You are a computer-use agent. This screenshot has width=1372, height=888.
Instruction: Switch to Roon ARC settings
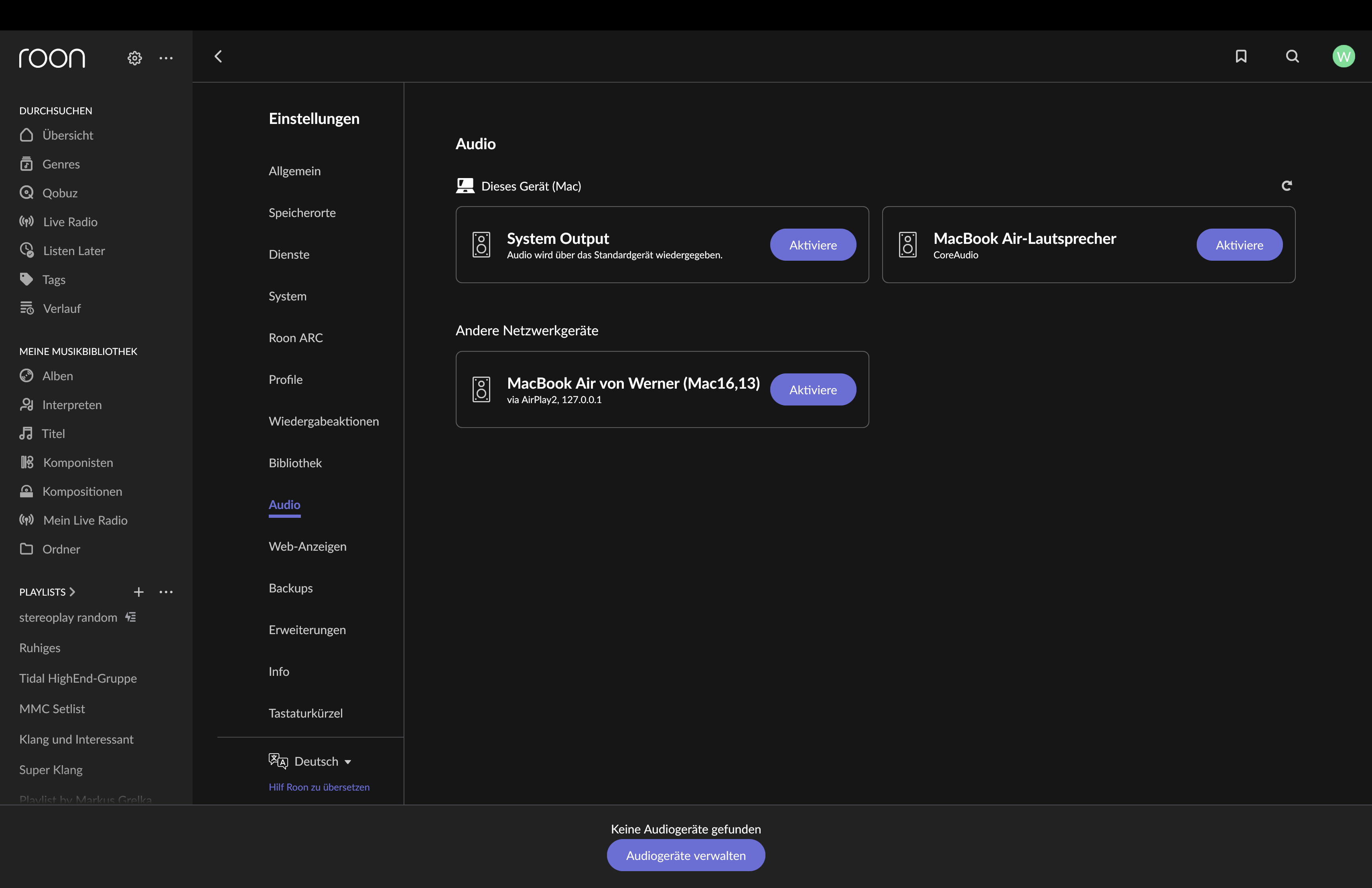(x=295, y=338)
